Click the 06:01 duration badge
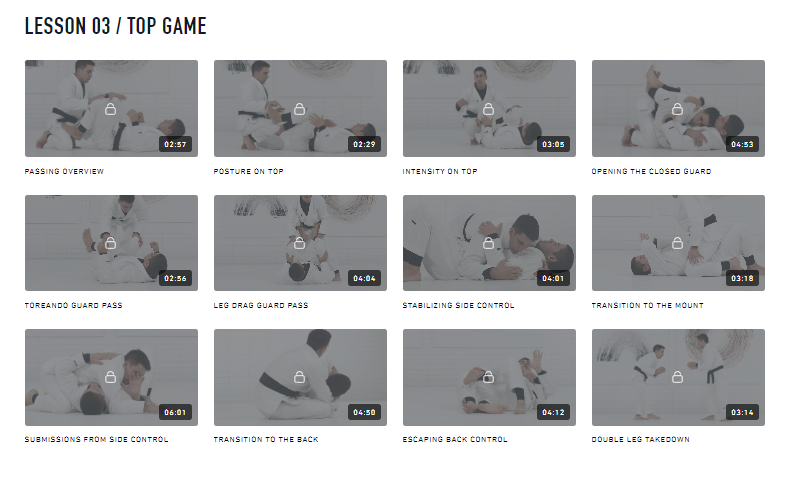This screenshot has width=787, height=477. click(175, 412)
